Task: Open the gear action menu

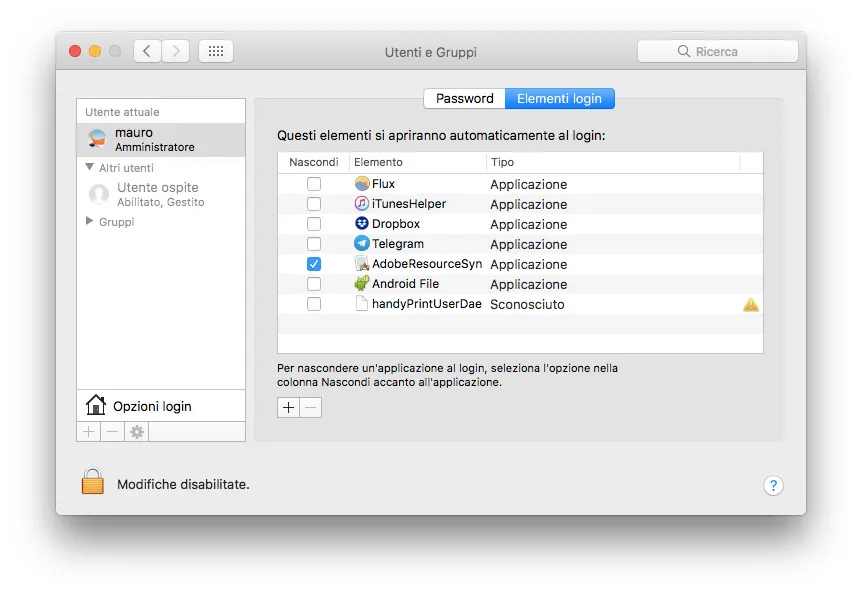Action: [136, 431]
